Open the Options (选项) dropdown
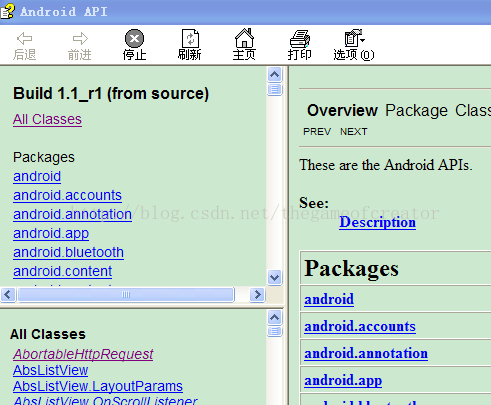Viewport: 491px width, 405px height. [x=354, y=45]
